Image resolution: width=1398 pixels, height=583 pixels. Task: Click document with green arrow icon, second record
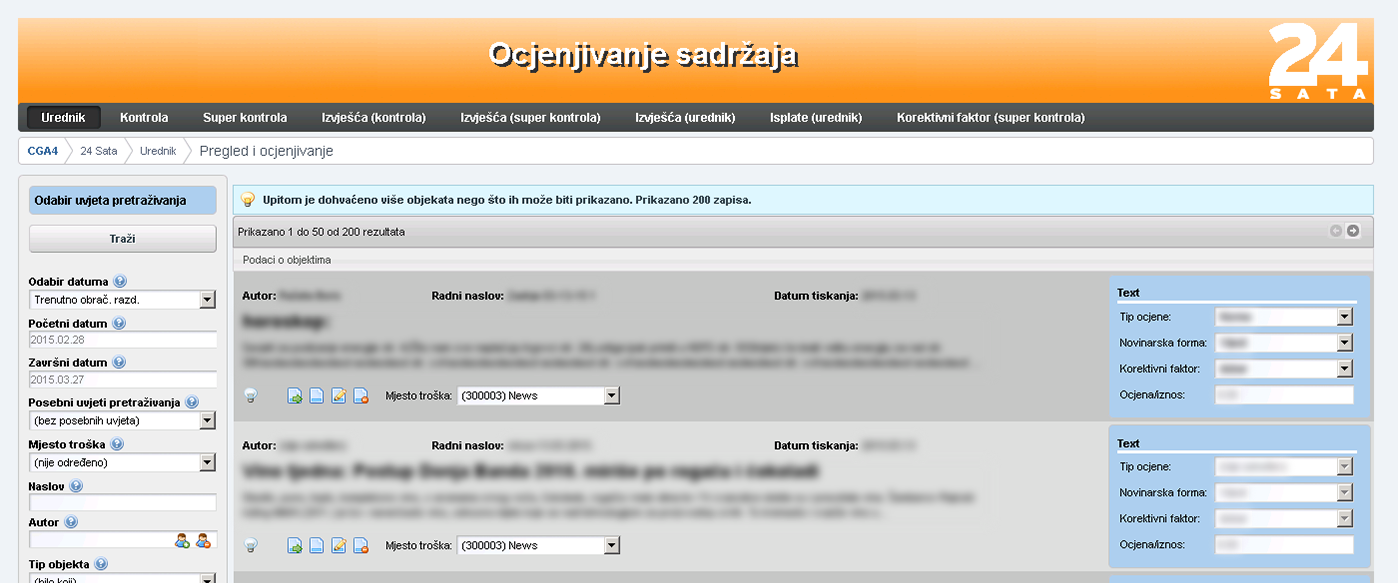(295, 546)
